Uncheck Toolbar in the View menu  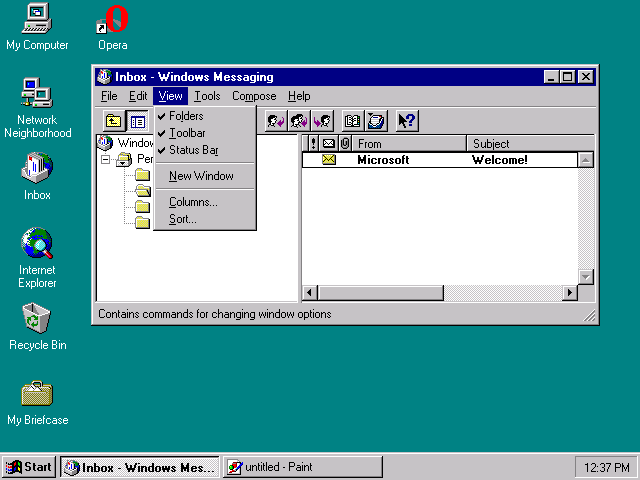(205, 133)
